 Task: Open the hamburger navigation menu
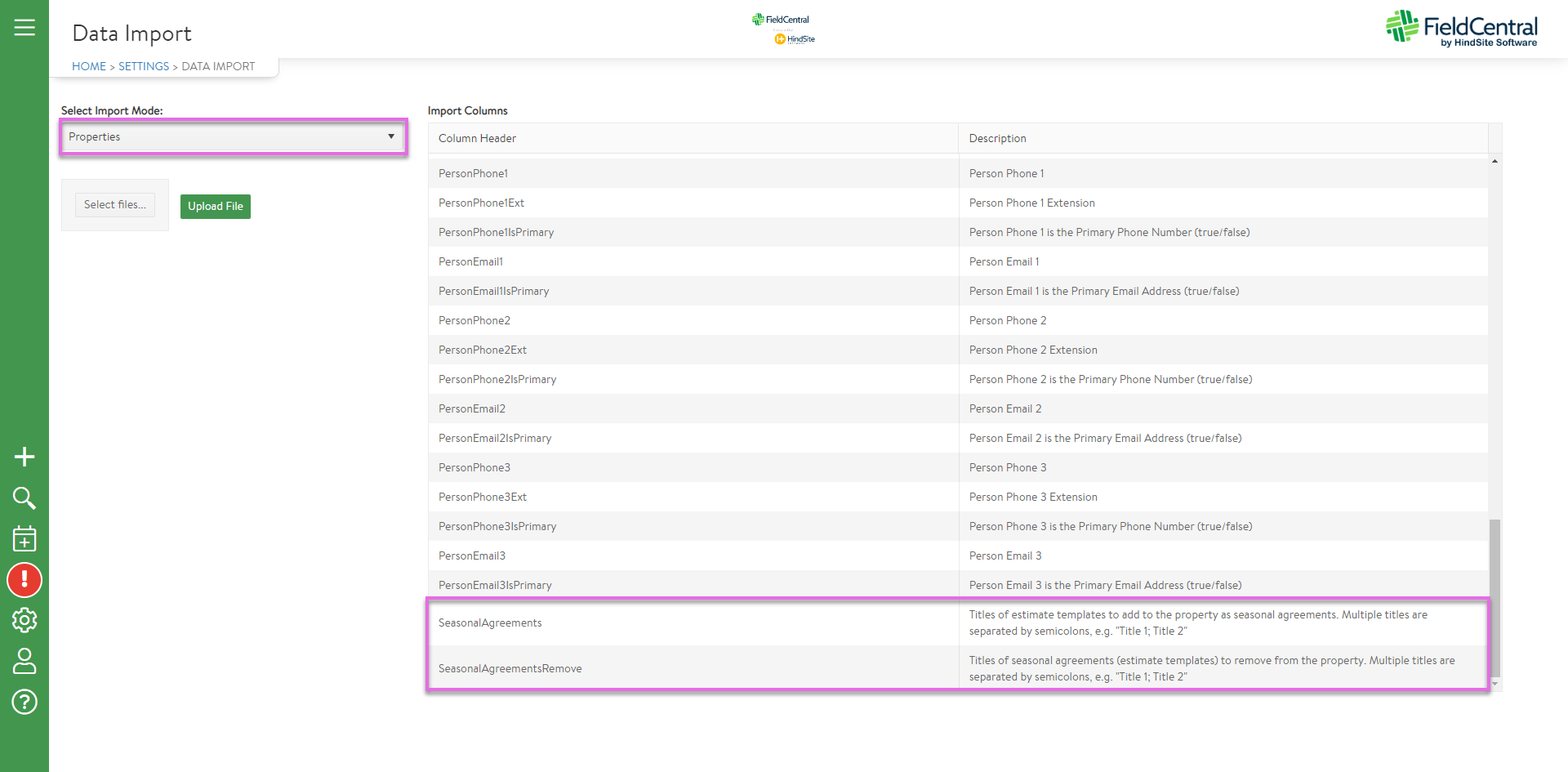24,28
